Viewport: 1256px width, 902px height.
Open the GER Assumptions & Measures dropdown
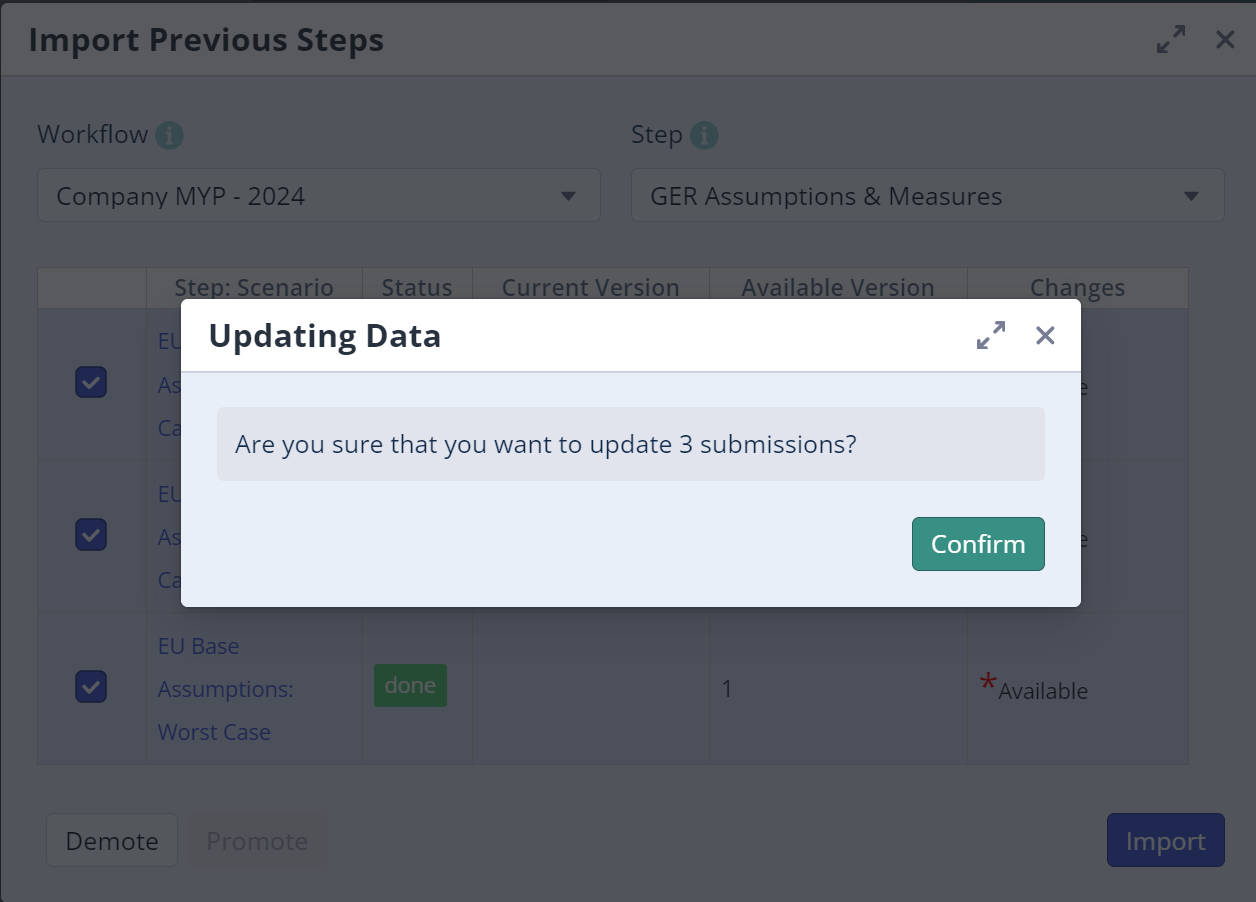[927, 196]
